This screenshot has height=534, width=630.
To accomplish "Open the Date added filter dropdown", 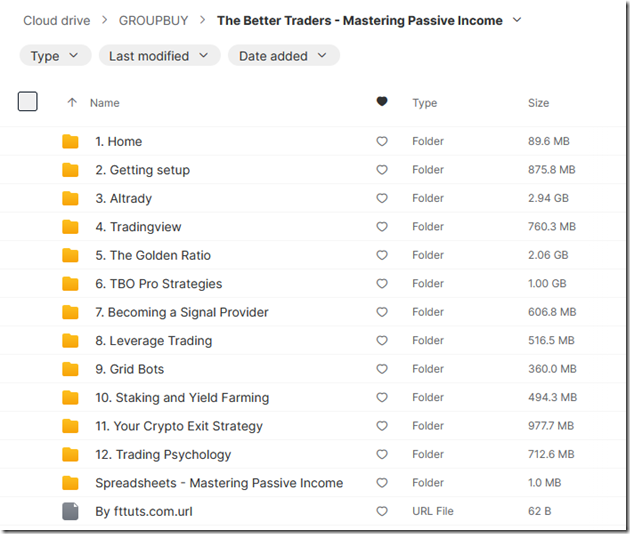I will (284, 55).
